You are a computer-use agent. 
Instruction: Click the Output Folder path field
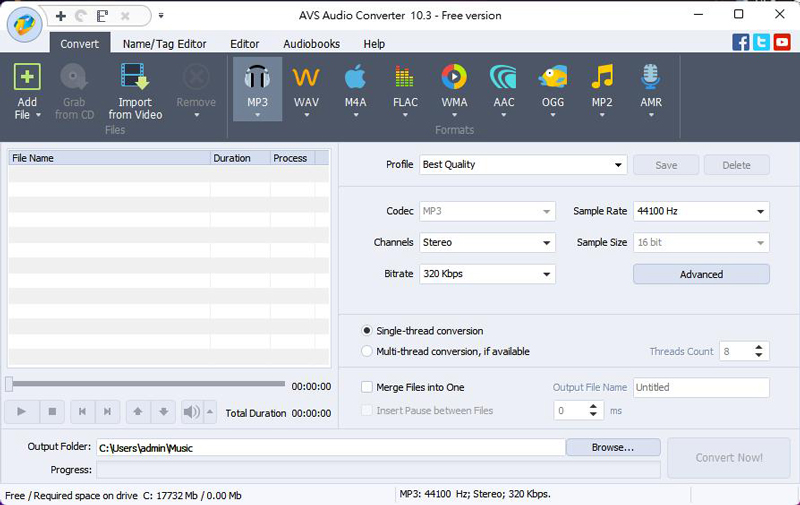(x=331, y=448)
